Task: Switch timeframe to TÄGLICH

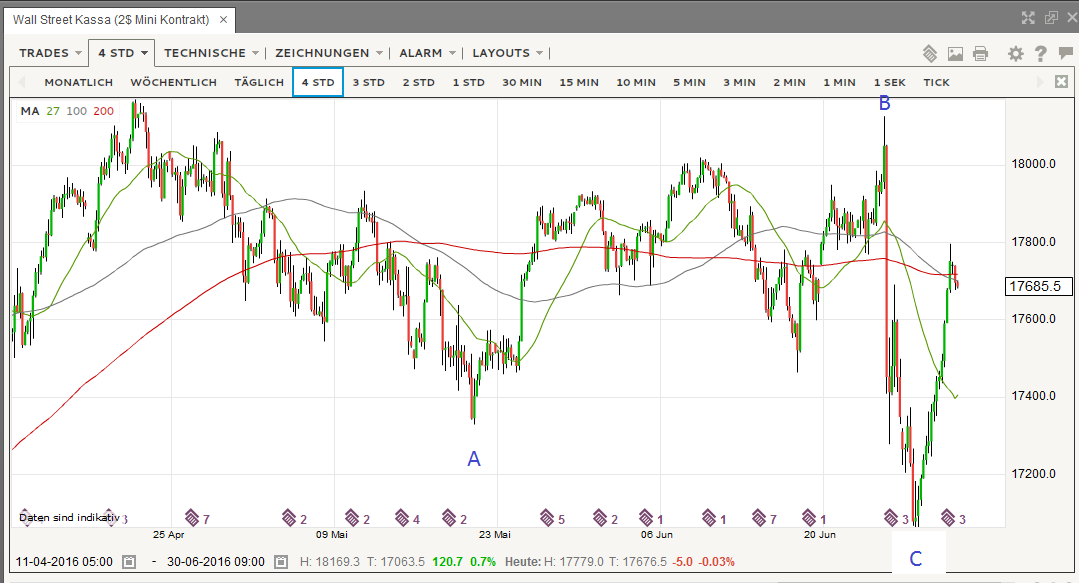Action: click(x=259, y=82)
